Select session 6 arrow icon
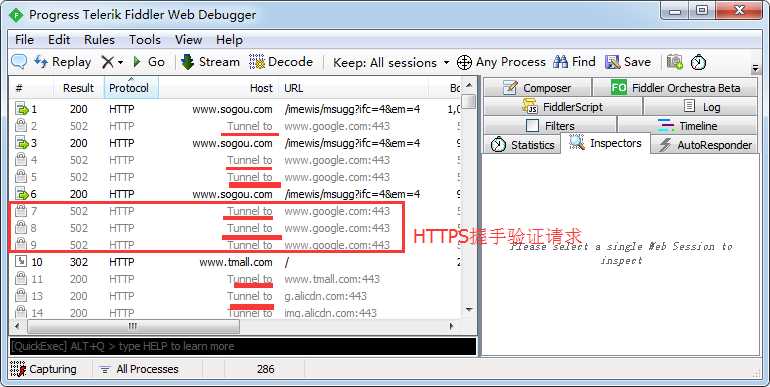The image size is (770, 387). click(x=22, y=194)
